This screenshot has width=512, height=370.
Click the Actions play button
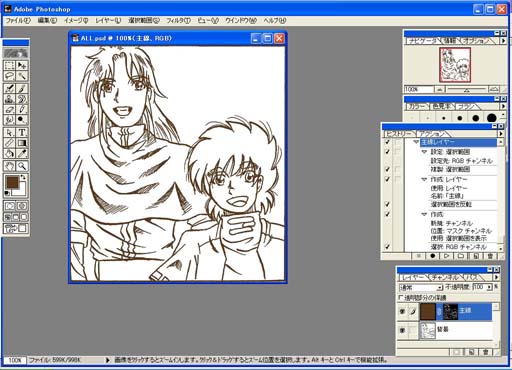[x=447, y=256]
